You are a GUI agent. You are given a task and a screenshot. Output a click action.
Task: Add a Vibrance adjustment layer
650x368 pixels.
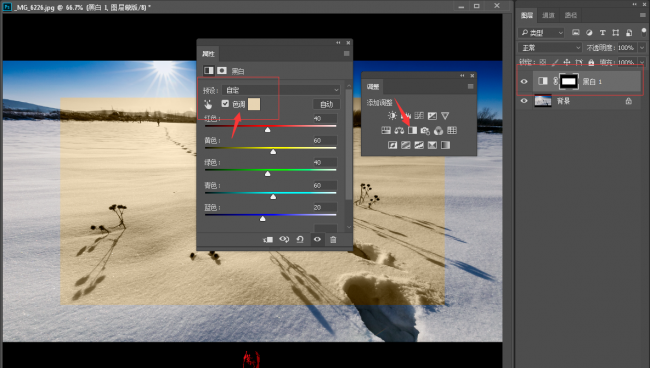pyautogui.click(x=445, y=116)
